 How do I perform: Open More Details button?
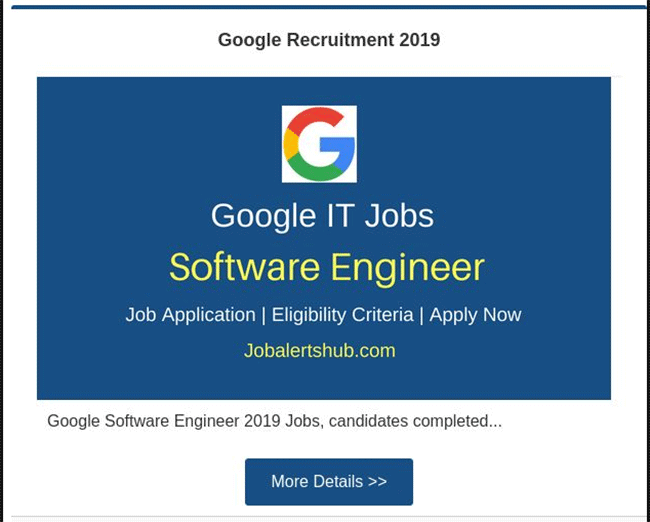pos(329,481)
